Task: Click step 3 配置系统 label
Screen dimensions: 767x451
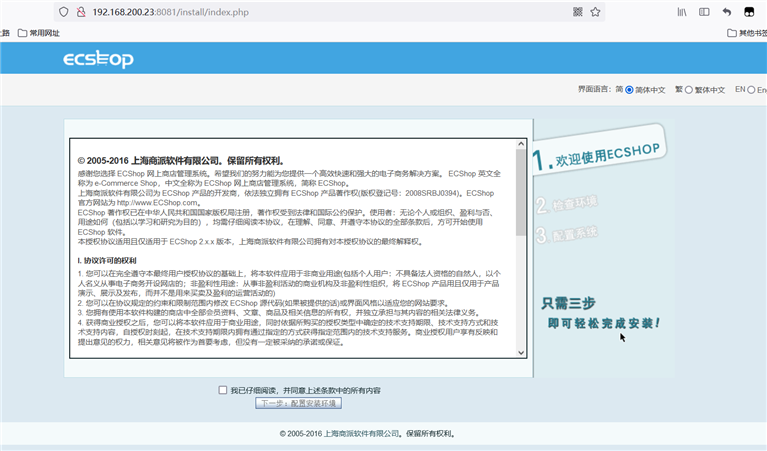Action: [566, 234]
